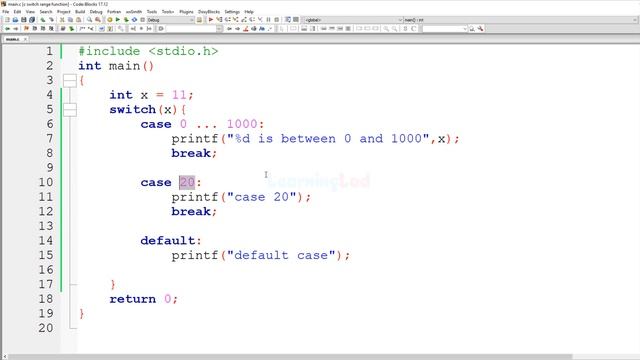This screenshot has height=360, width=640.
Task: Click the zoom in magnifier icon
Action: (x=385, y=29)
